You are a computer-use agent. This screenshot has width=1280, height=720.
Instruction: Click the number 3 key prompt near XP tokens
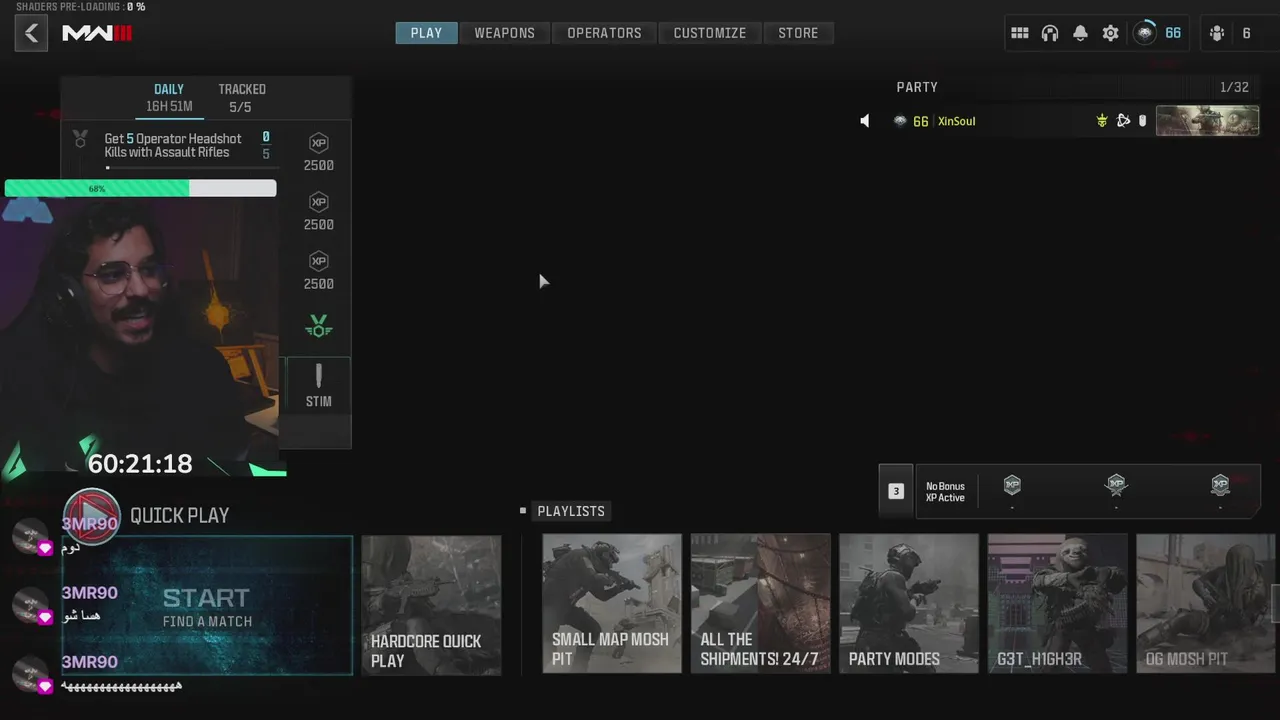coord(896,491)
